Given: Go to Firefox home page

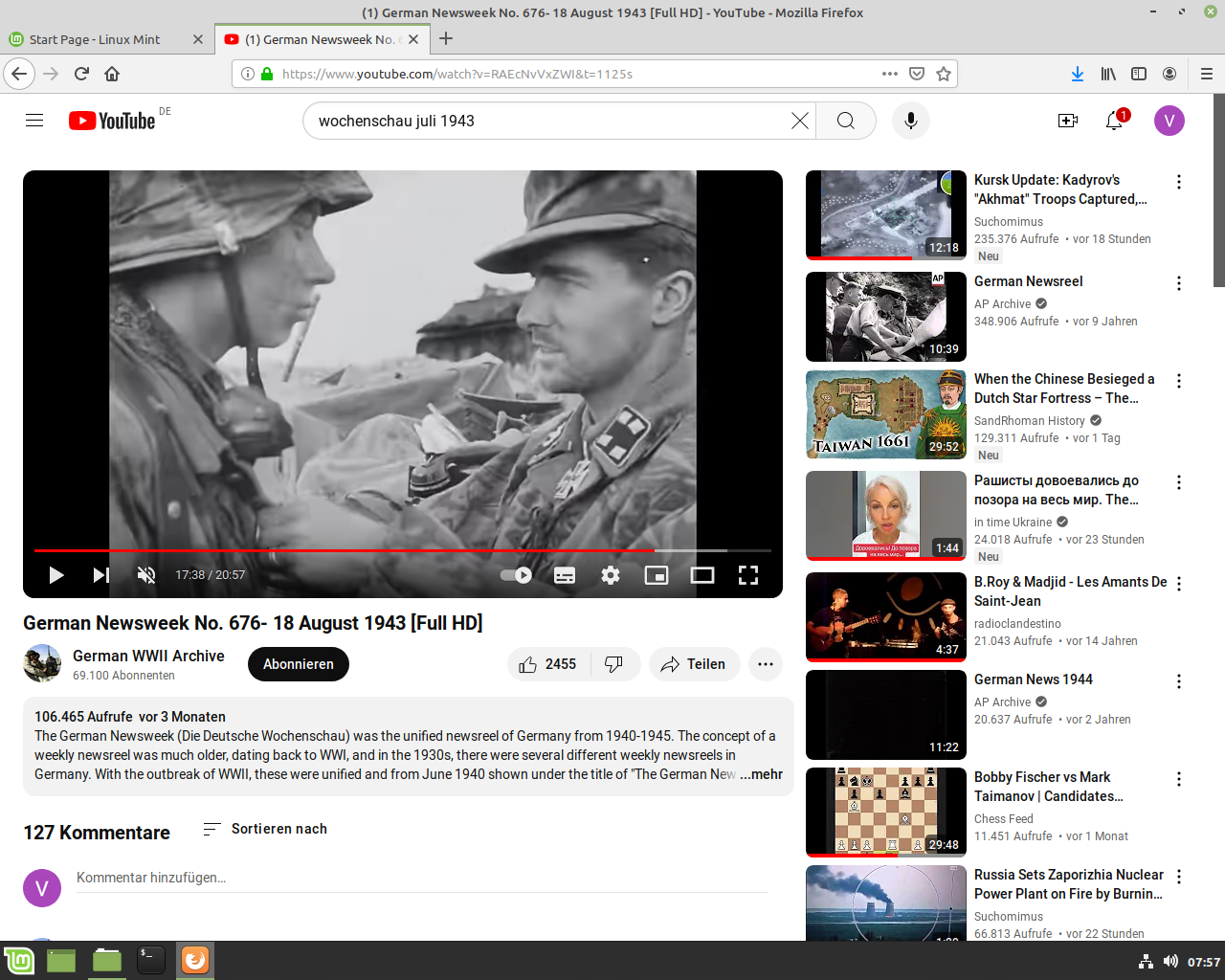Looking at the screenshot, I should pos(112,74).
